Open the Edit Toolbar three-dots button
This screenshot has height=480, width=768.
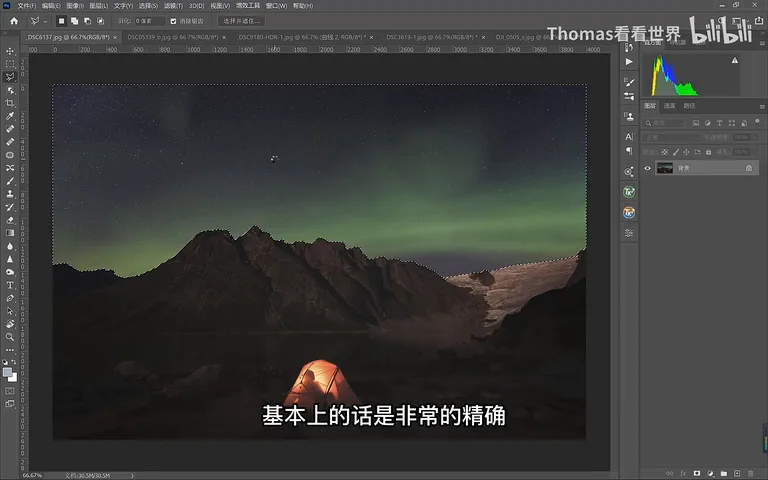coord(10,350)
